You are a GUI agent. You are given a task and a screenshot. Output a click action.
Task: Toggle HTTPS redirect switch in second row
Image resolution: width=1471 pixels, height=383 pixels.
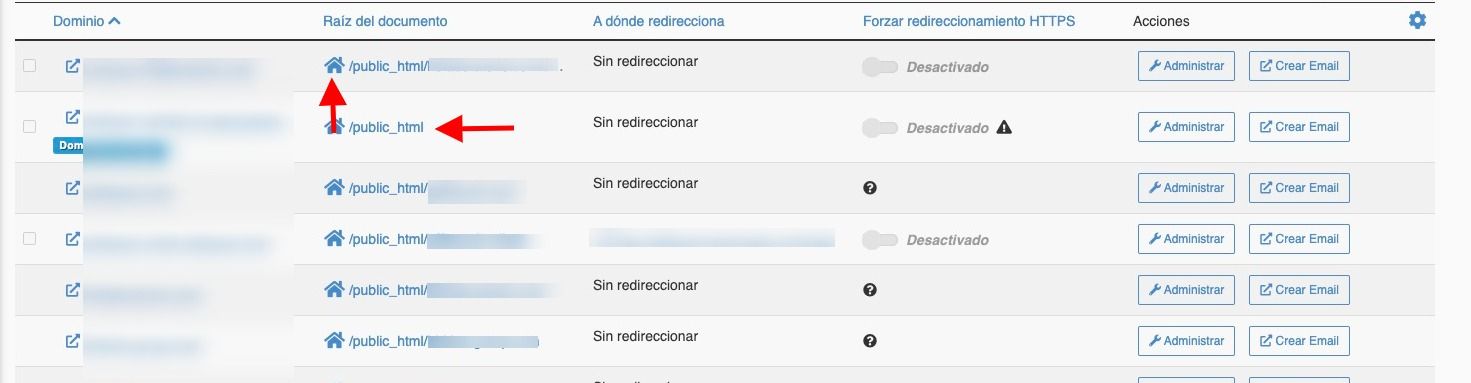pos(880,128)
